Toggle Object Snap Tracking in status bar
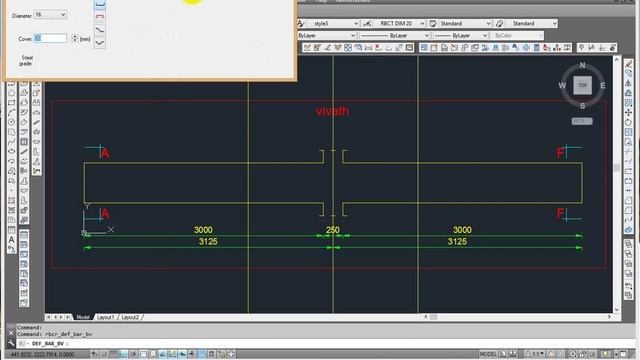The width and height of the screenshot is (640, 360). pos(162,354)
